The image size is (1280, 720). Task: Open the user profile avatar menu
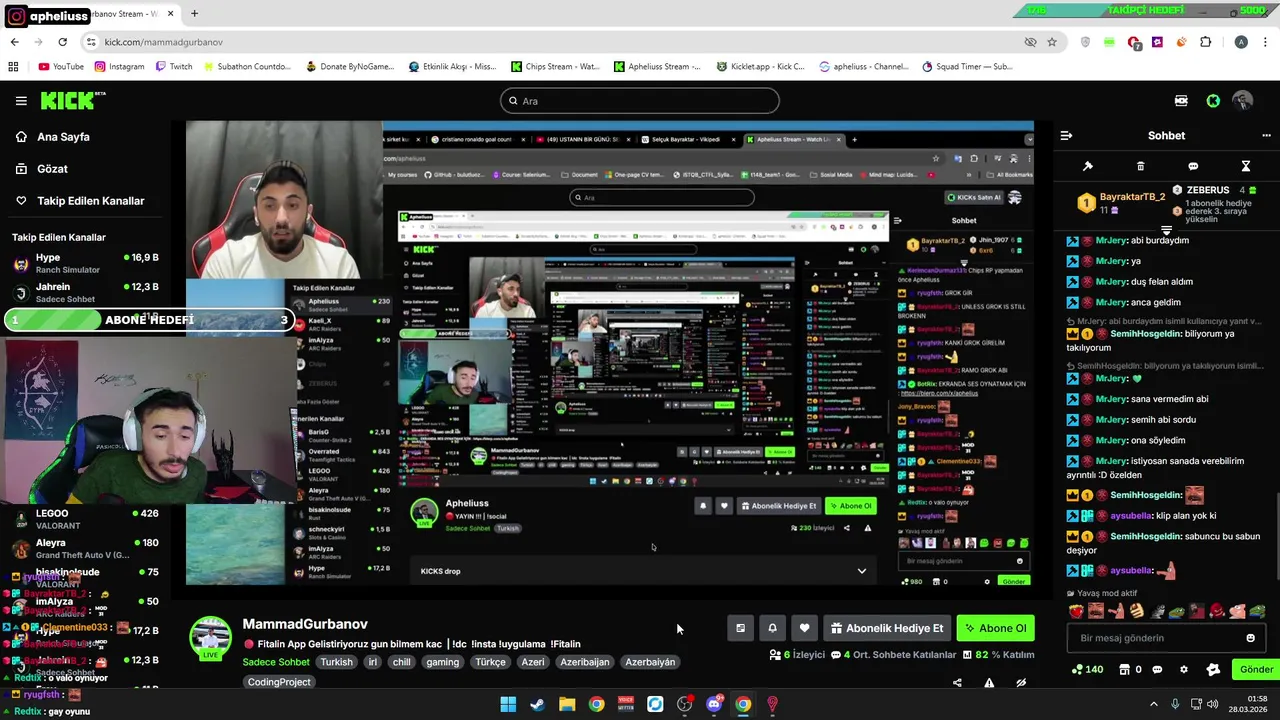[1243, 101]
